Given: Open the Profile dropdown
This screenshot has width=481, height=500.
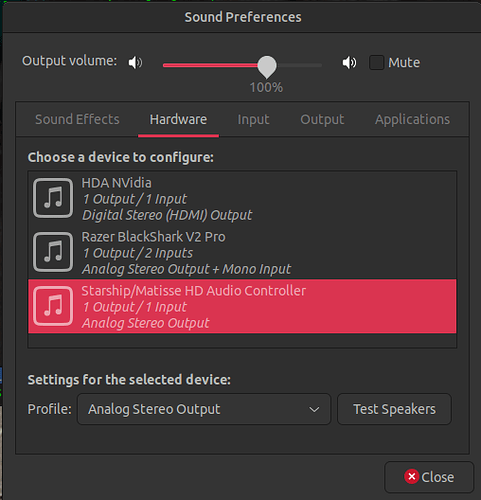Looking at the screenshot, I should coord(204,409).
